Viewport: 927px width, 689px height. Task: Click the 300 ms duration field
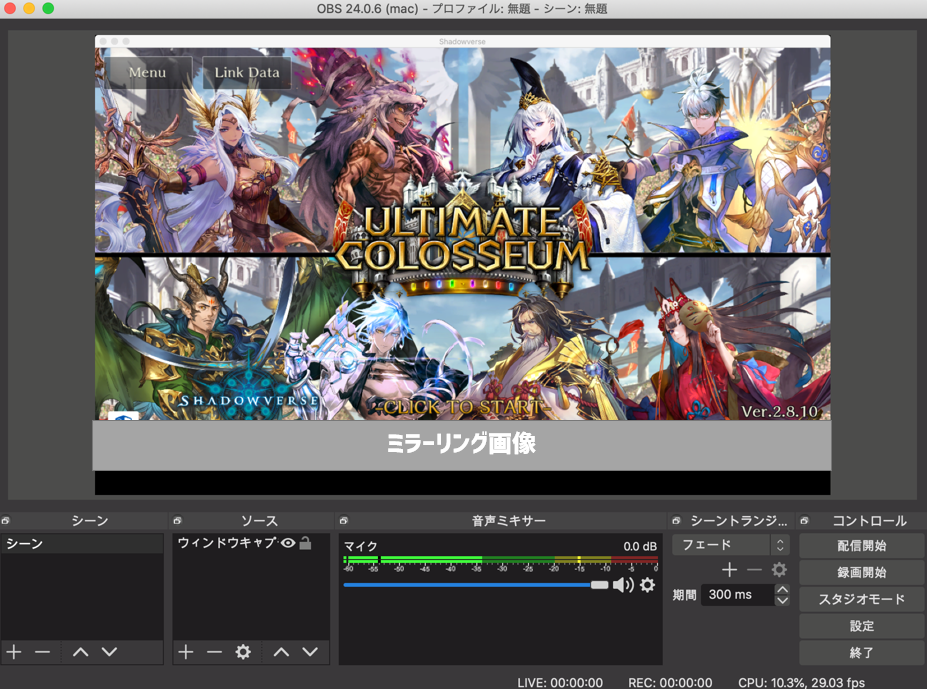pyautogui.click(x=738, y=594)
